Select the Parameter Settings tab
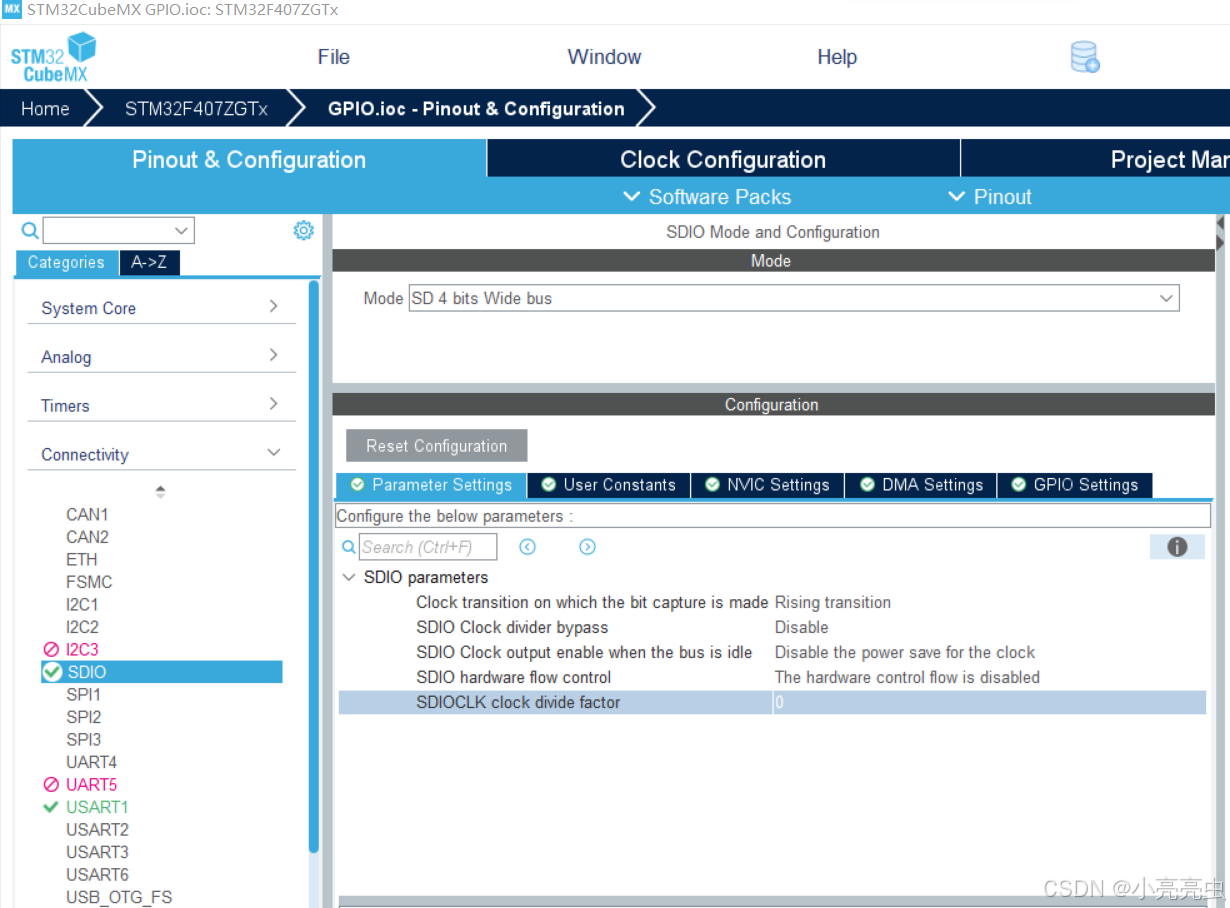 (431, 485)
